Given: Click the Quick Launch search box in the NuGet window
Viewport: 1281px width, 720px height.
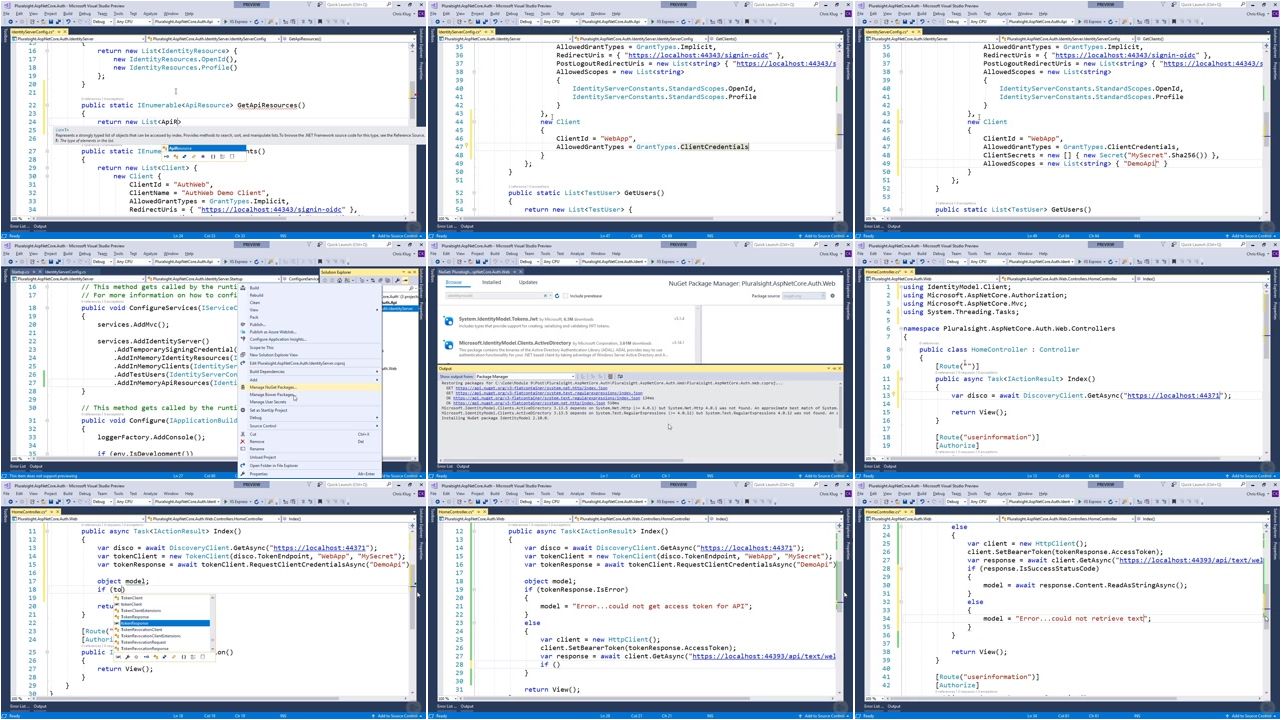Looking at the screenshot, I should (x=786, y=245).
